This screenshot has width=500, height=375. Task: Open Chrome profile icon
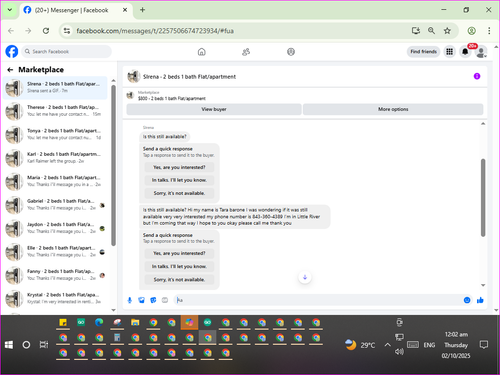click(471, 31)
